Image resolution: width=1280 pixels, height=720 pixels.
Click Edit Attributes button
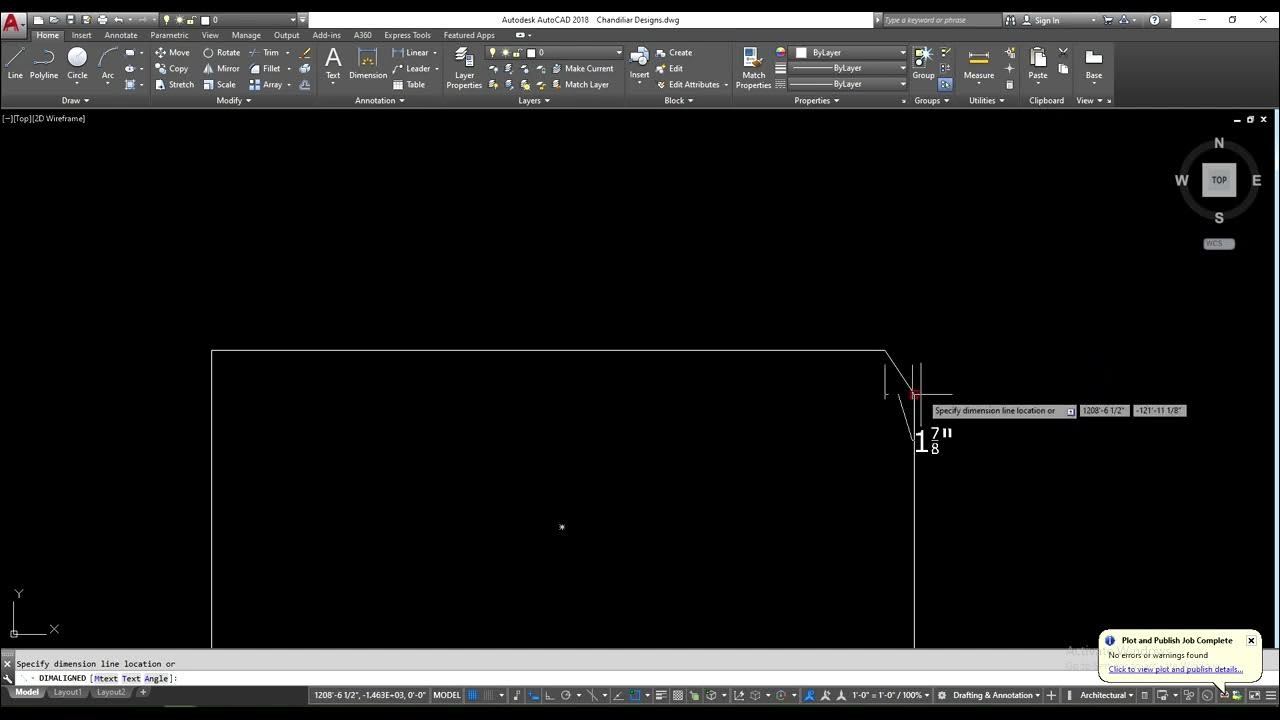[687, 85]
